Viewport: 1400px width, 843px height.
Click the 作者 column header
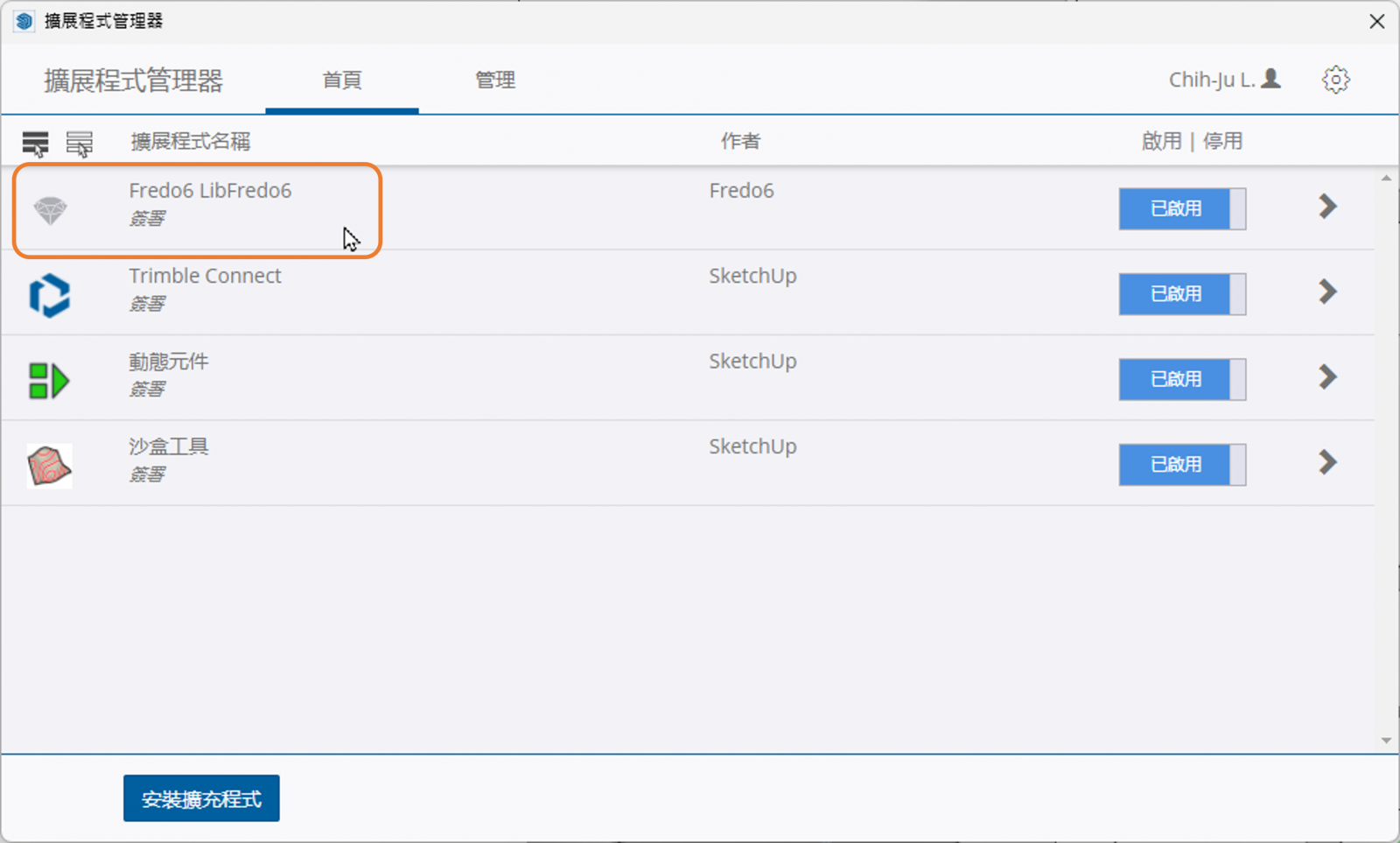tap(740, 141)
